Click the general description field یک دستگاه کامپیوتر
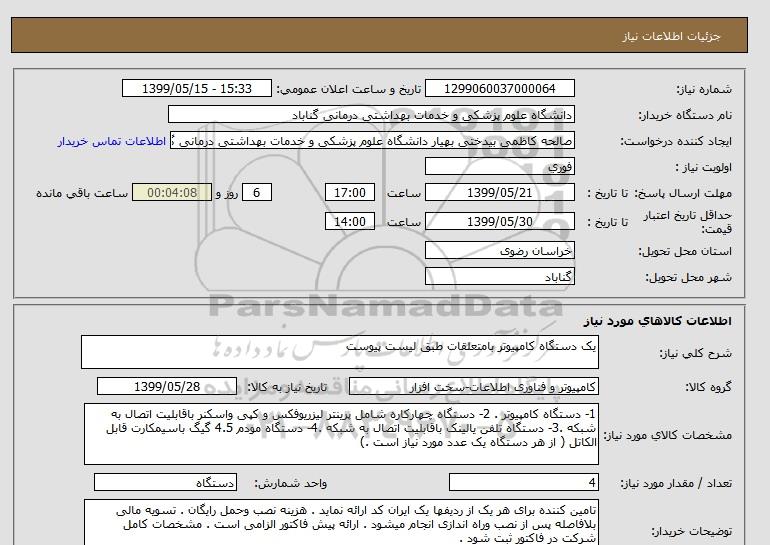Viewport: 770px width, 545px height. point(340,352)
